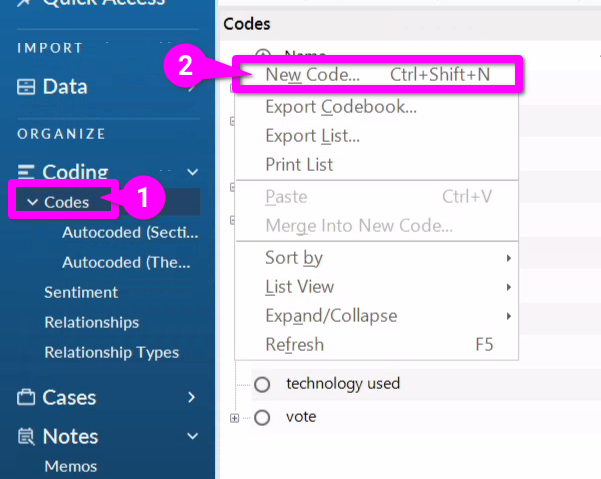Click the Coding icon under Organize

tap(27, 172)
